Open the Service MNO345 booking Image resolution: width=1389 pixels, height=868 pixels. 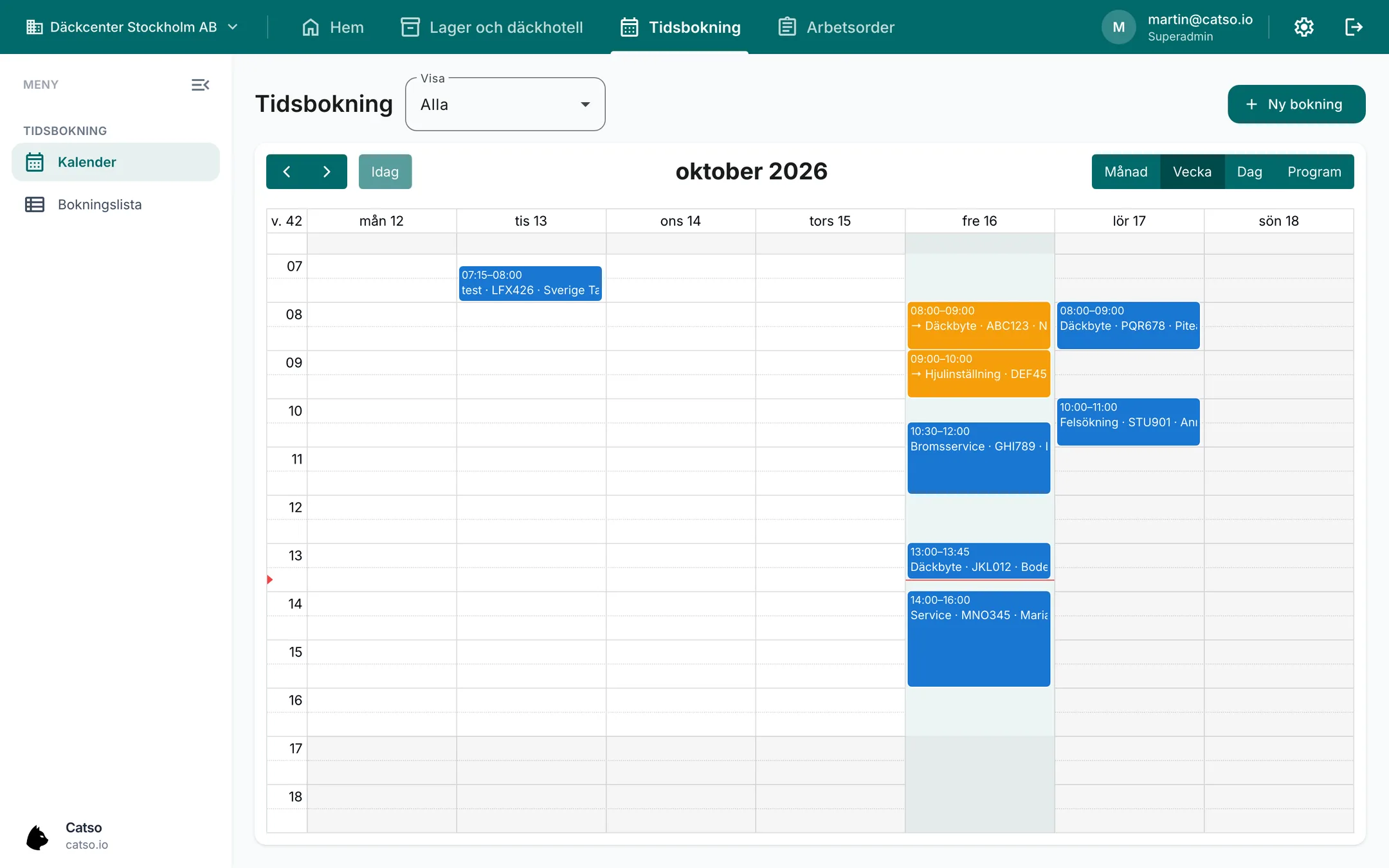pos(979,639)
